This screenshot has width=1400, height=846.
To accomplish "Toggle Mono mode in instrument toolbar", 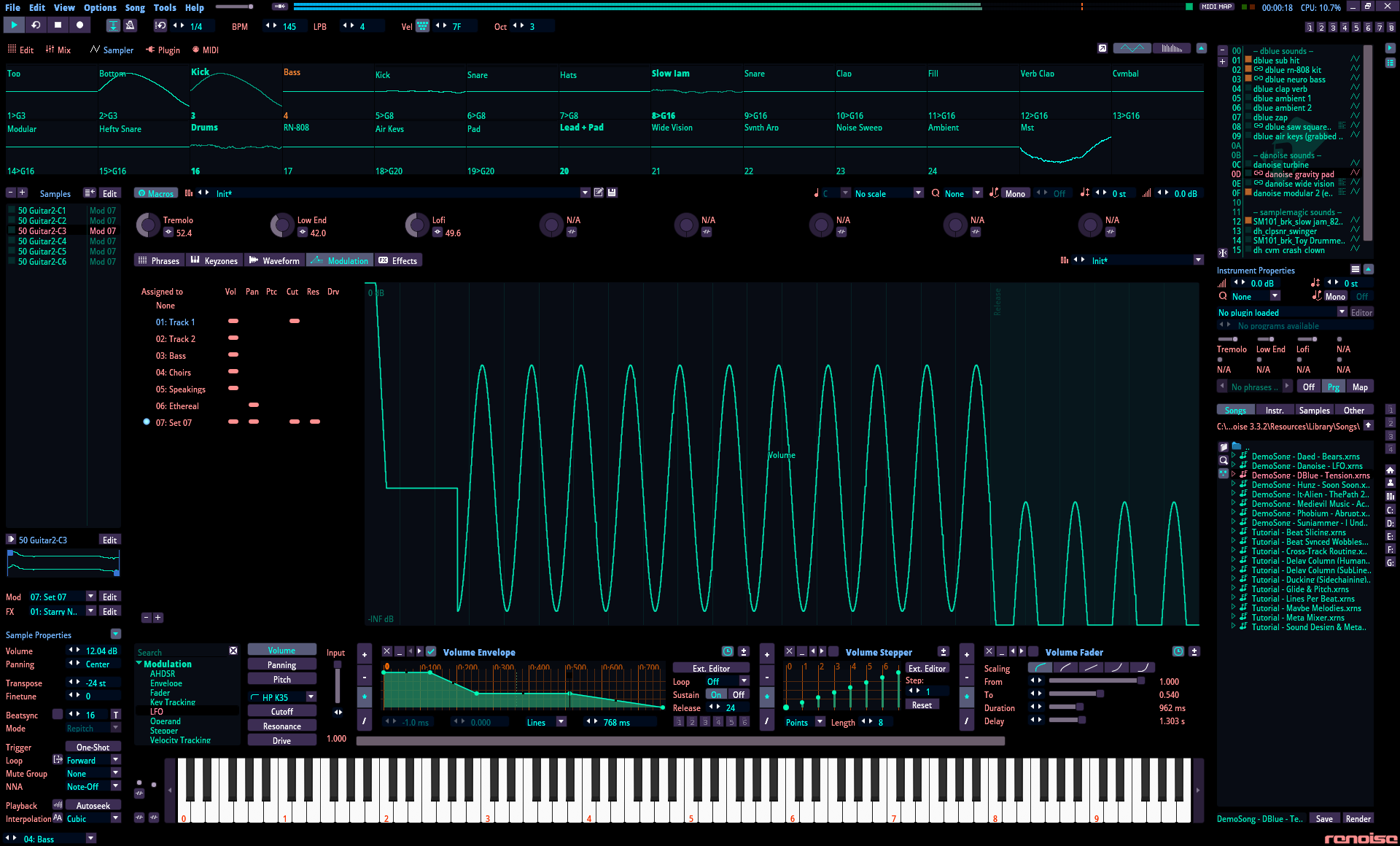I will pos(1015,193).
